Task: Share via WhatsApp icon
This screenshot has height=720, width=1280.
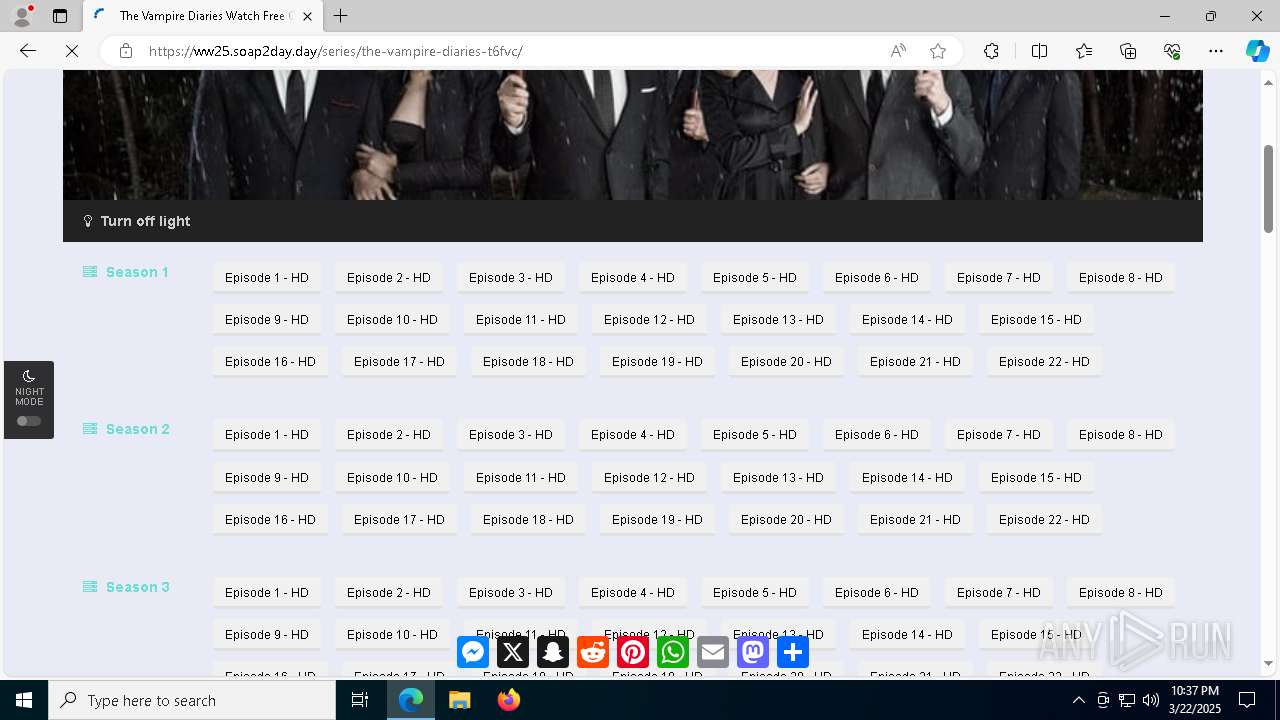Action: 673,653
